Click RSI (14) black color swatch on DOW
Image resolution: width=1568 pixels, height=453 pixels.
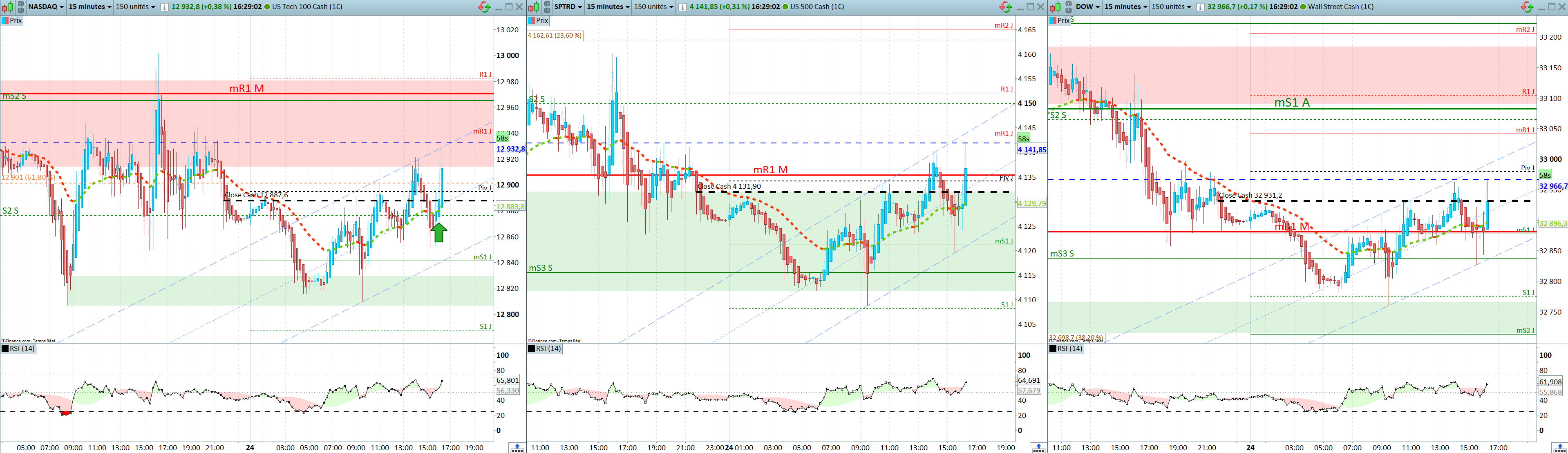point(1053,348)
